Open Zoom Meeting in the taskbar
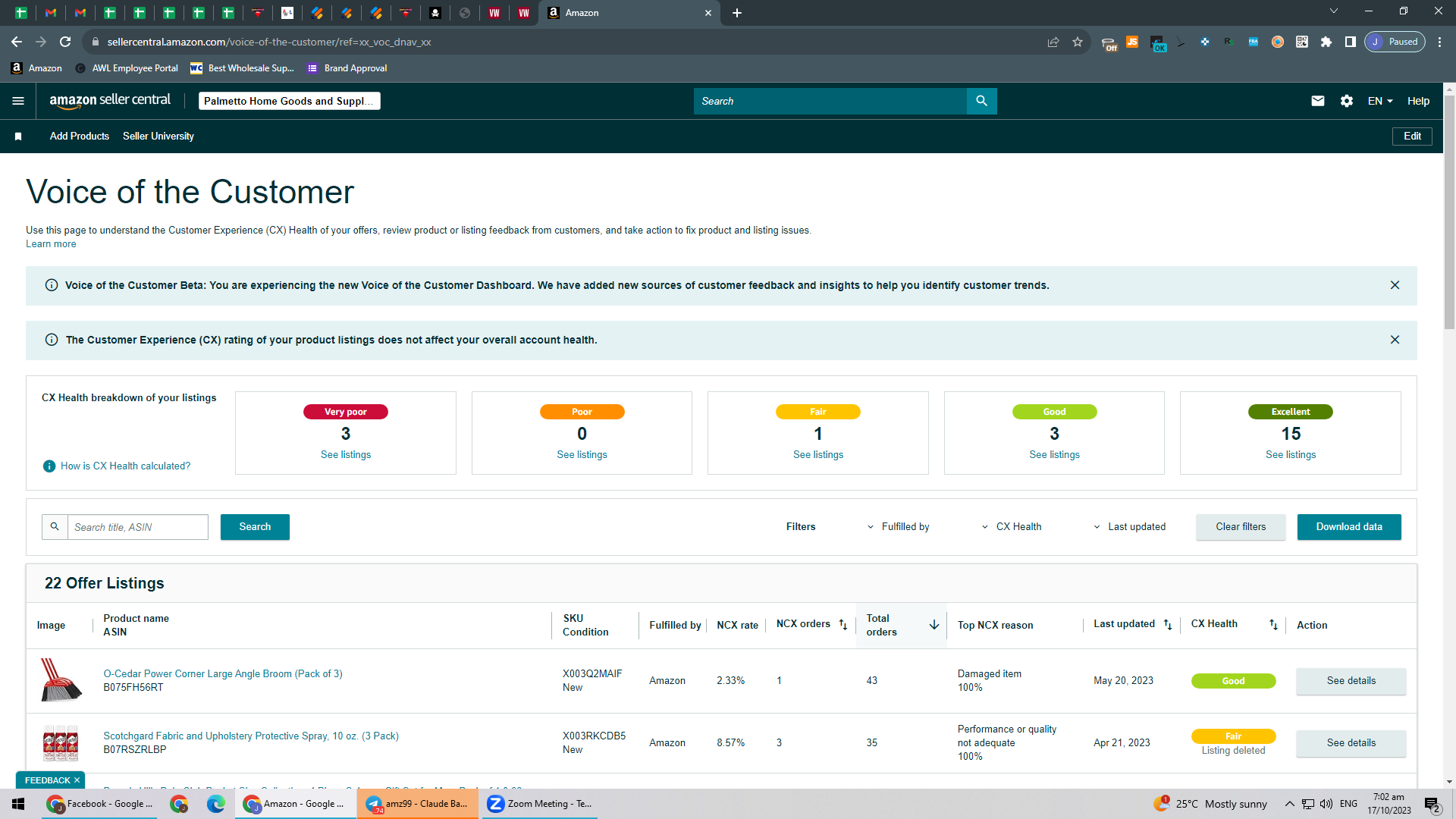The image size is (1456, 819). point(540,804)
